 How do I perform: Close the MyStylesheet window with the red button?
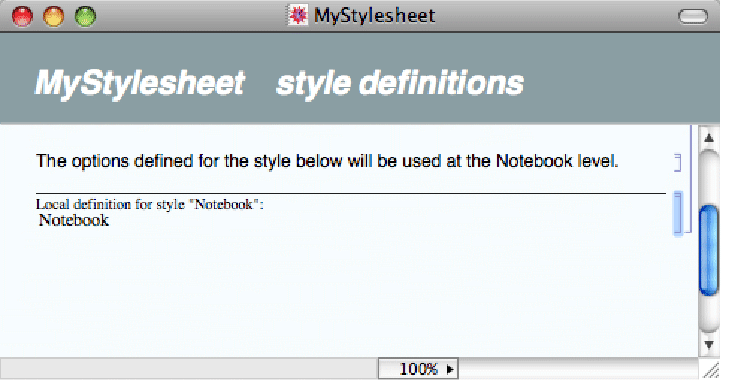pyautogui.click(x=22, y=16)
